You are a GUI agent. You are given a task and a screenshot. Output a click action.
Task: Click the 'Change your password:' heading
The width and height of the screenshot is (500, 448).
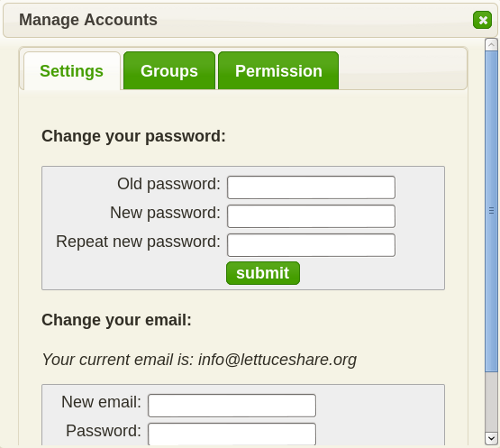pos(134,136)
